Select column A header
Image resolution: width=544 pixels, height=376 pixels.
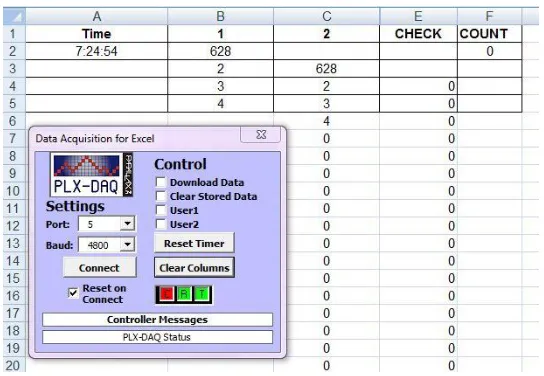tap(96, 16)
